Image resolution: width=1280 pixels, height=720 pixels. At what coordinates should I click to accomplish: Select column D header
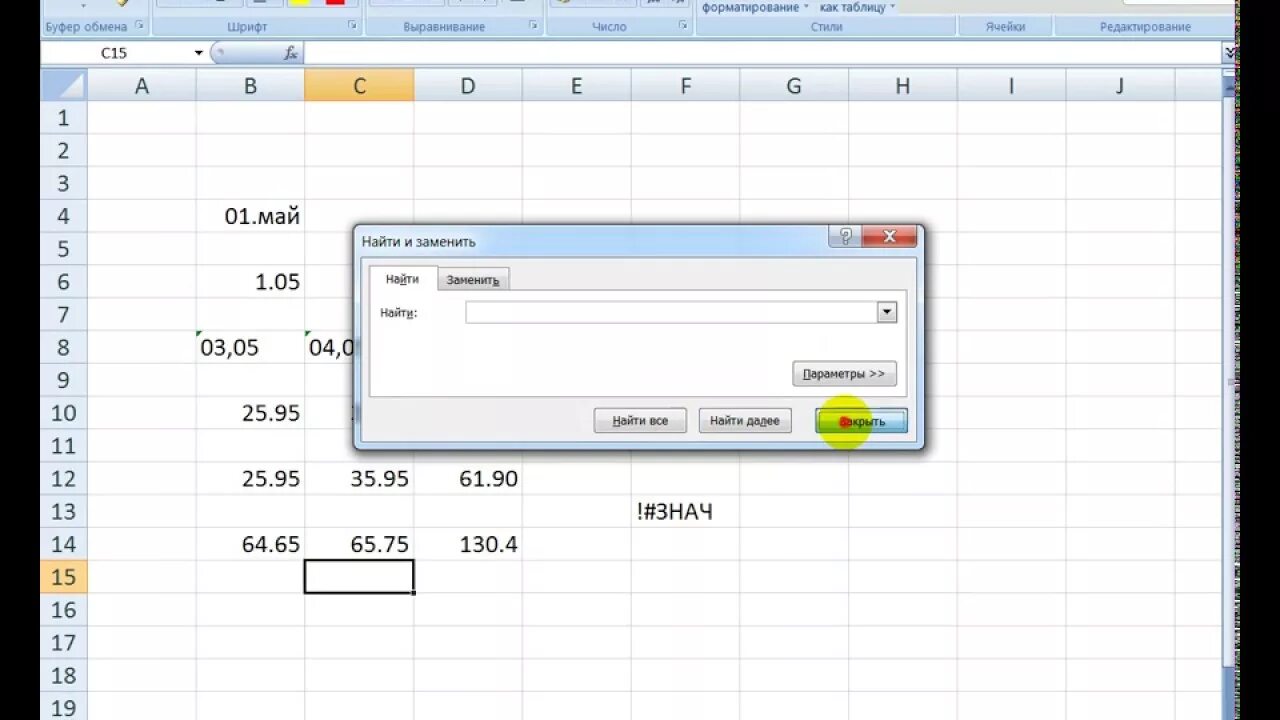point(468,86)
